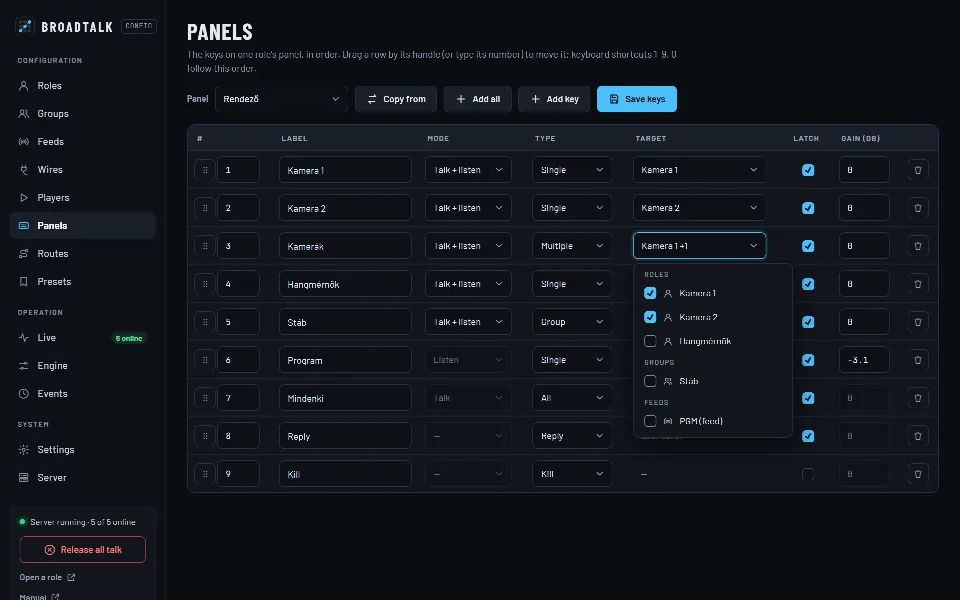
Task: Click drag handle on Mindenki row
Action: click(205, 398)
